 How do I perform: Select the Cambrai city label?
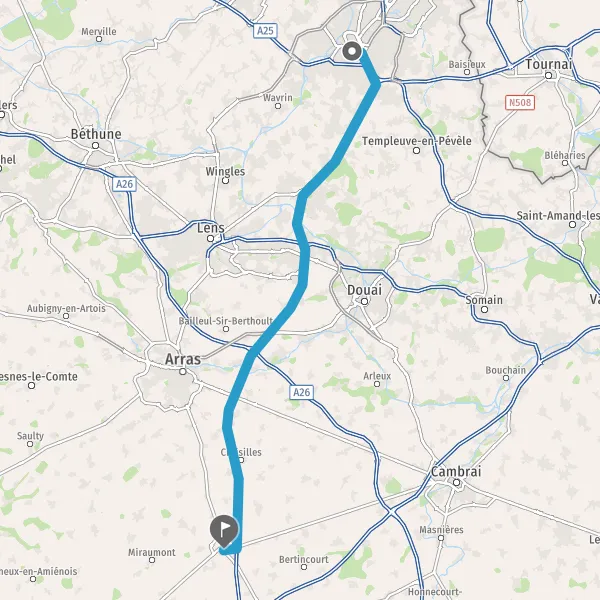coord(456,471)
